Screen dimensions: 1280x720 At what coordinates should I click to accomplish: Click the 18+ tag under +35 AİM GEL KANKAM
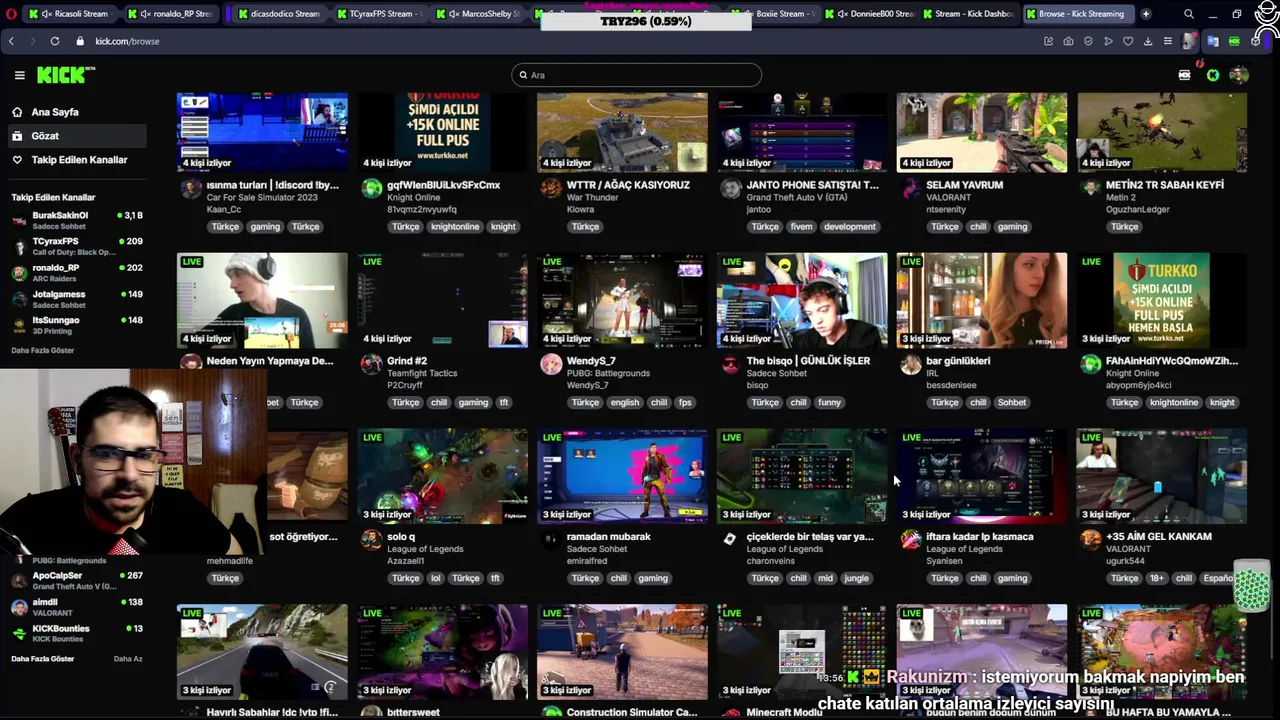[x=1157, y=579]
